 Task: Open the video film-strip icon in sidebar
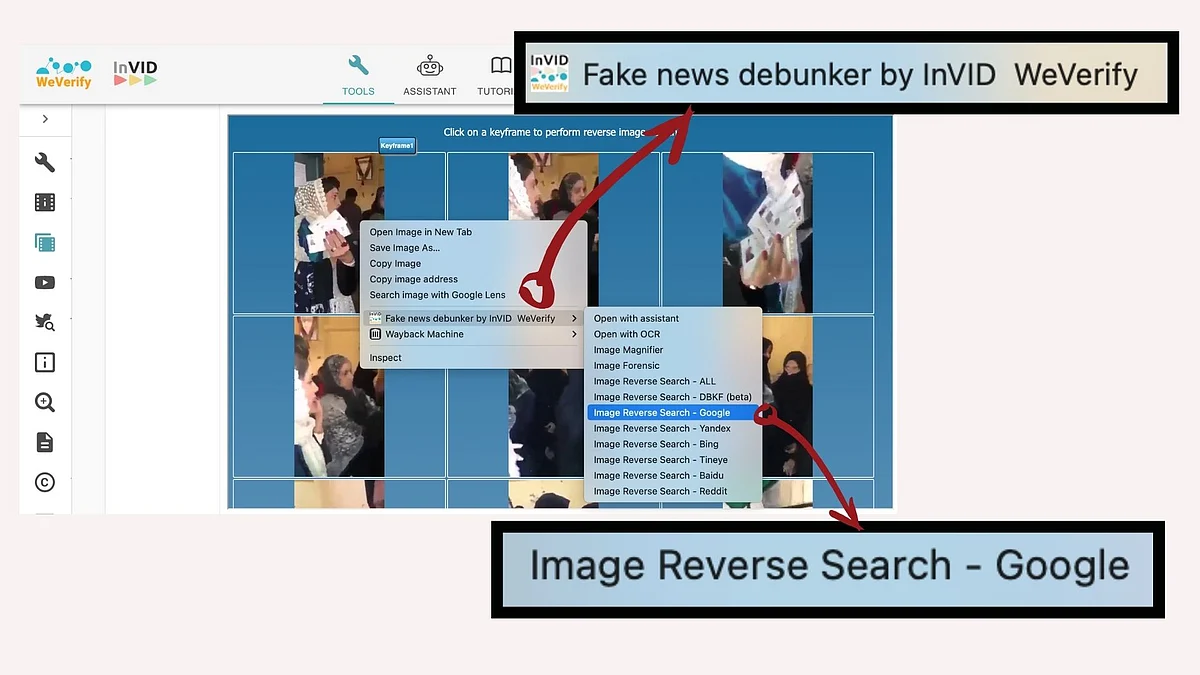click(x=44, y=202)
